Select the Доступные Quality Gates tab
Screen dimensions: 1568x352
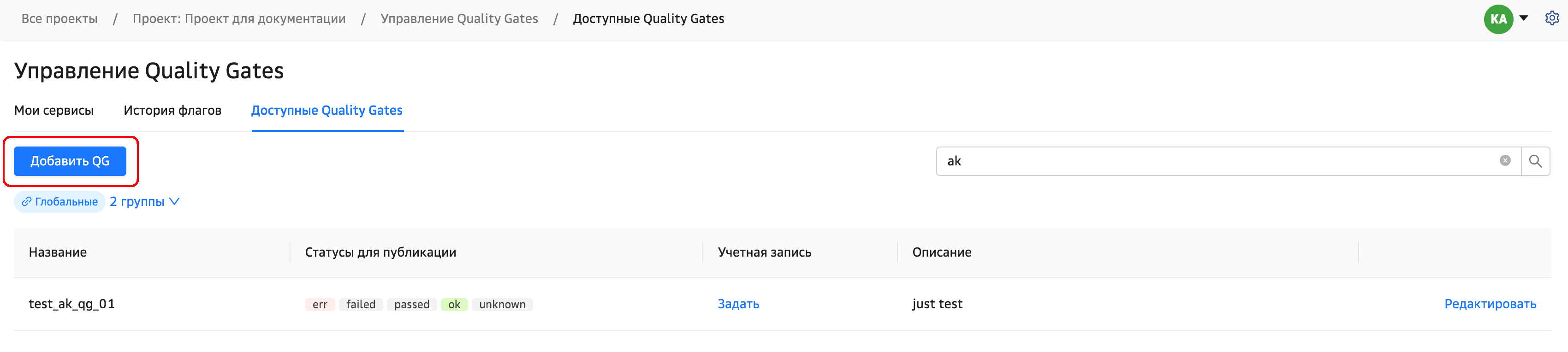pyautogui.click(x=327, y=111)
